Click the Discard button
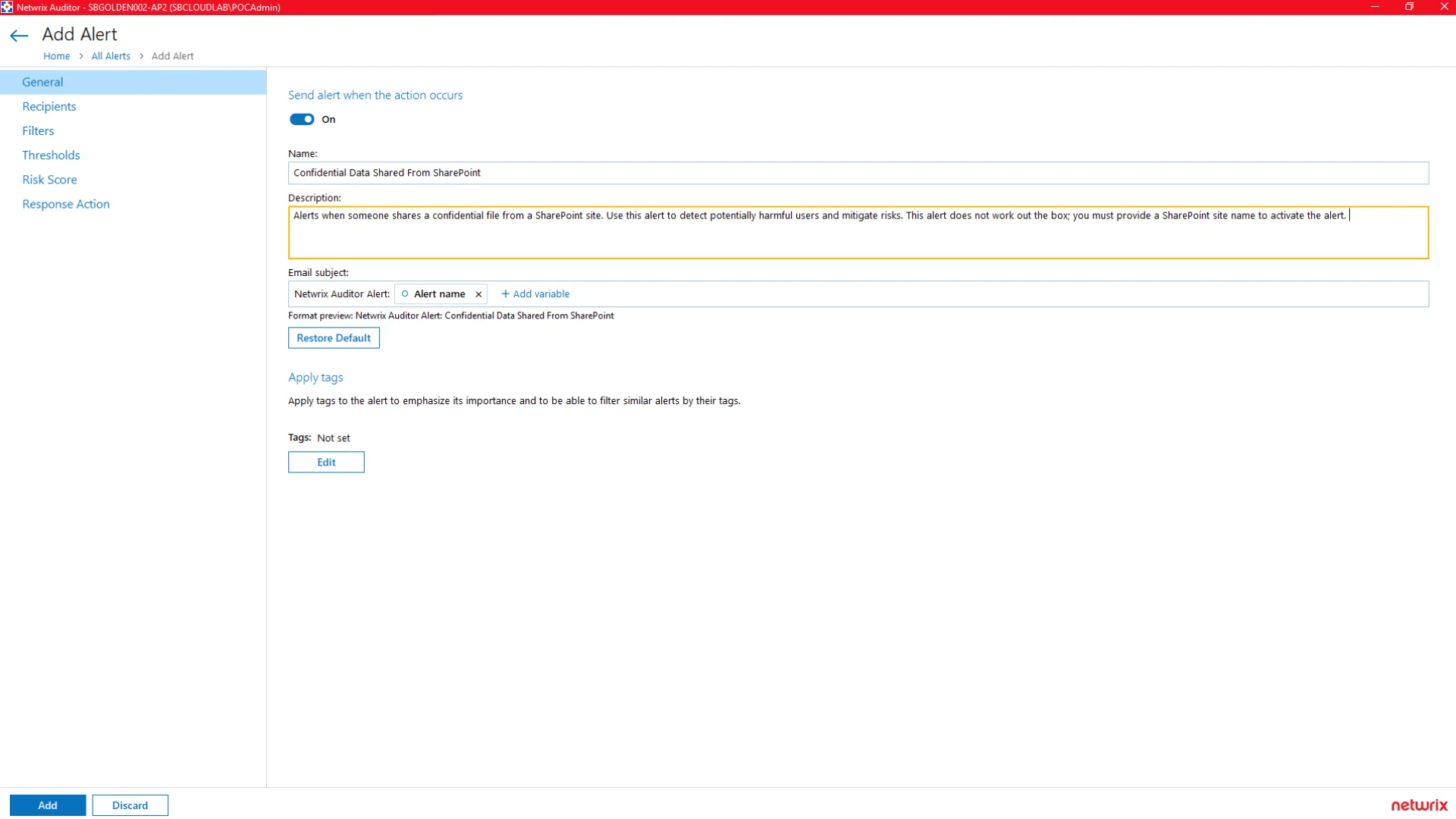Screen dimensions: 1456x819 (130, 805)
